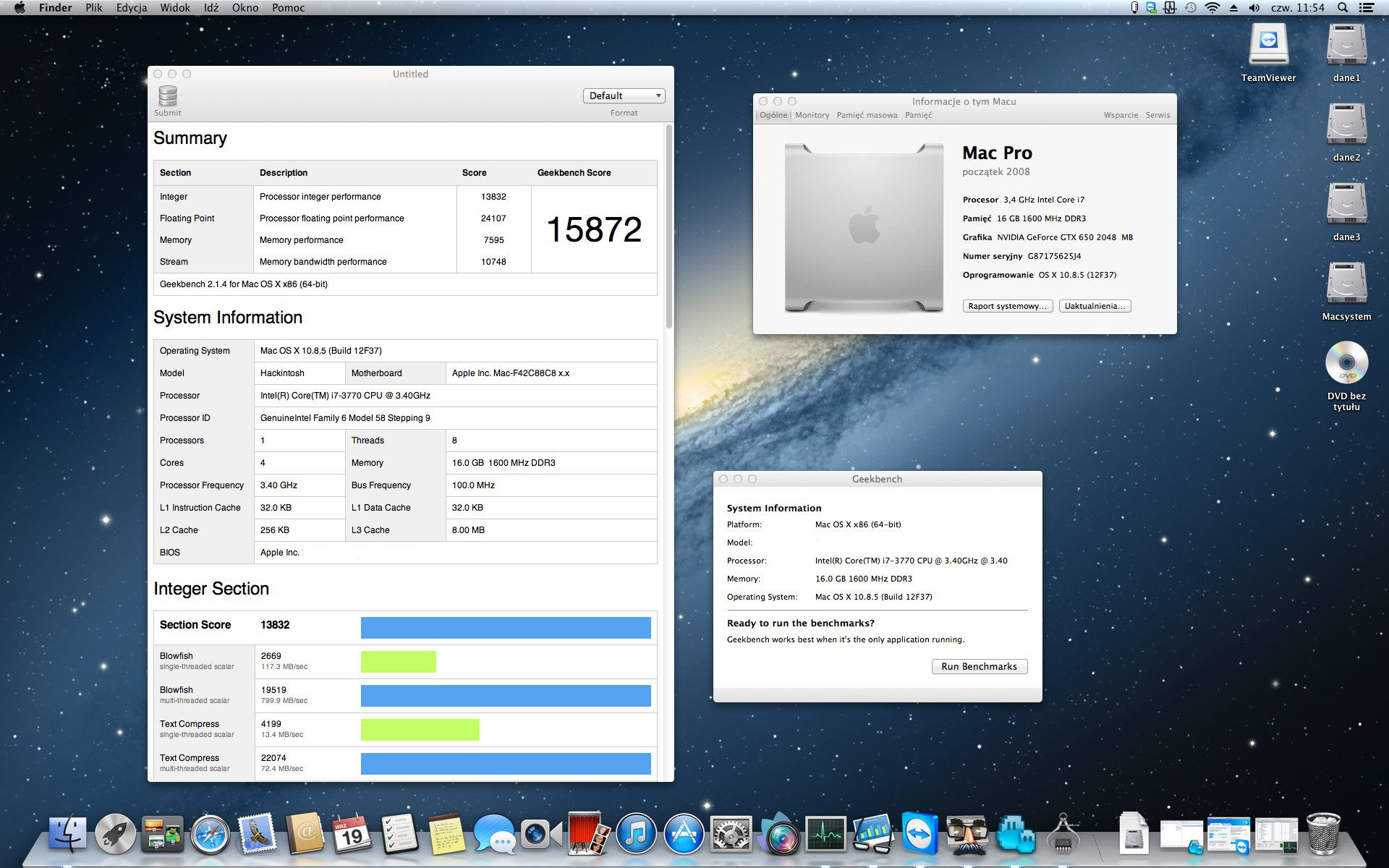Open the Idź menu
Image resolution: width=1389 pixels, height=868 pixels.
(211, 8)
